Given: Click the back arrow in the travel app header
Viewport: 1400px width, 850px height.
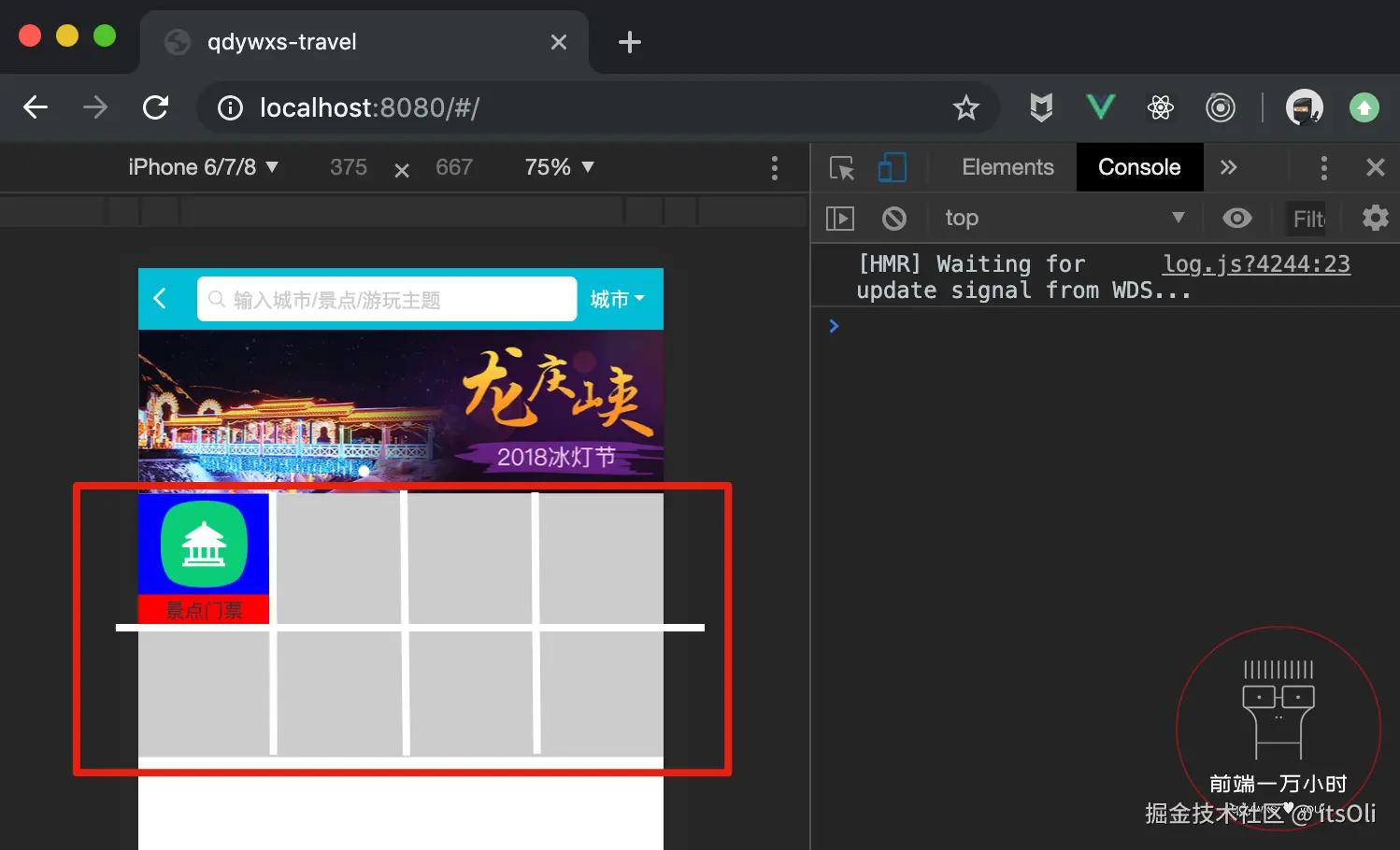Looking at the screenshot, I should click(160, 299).
